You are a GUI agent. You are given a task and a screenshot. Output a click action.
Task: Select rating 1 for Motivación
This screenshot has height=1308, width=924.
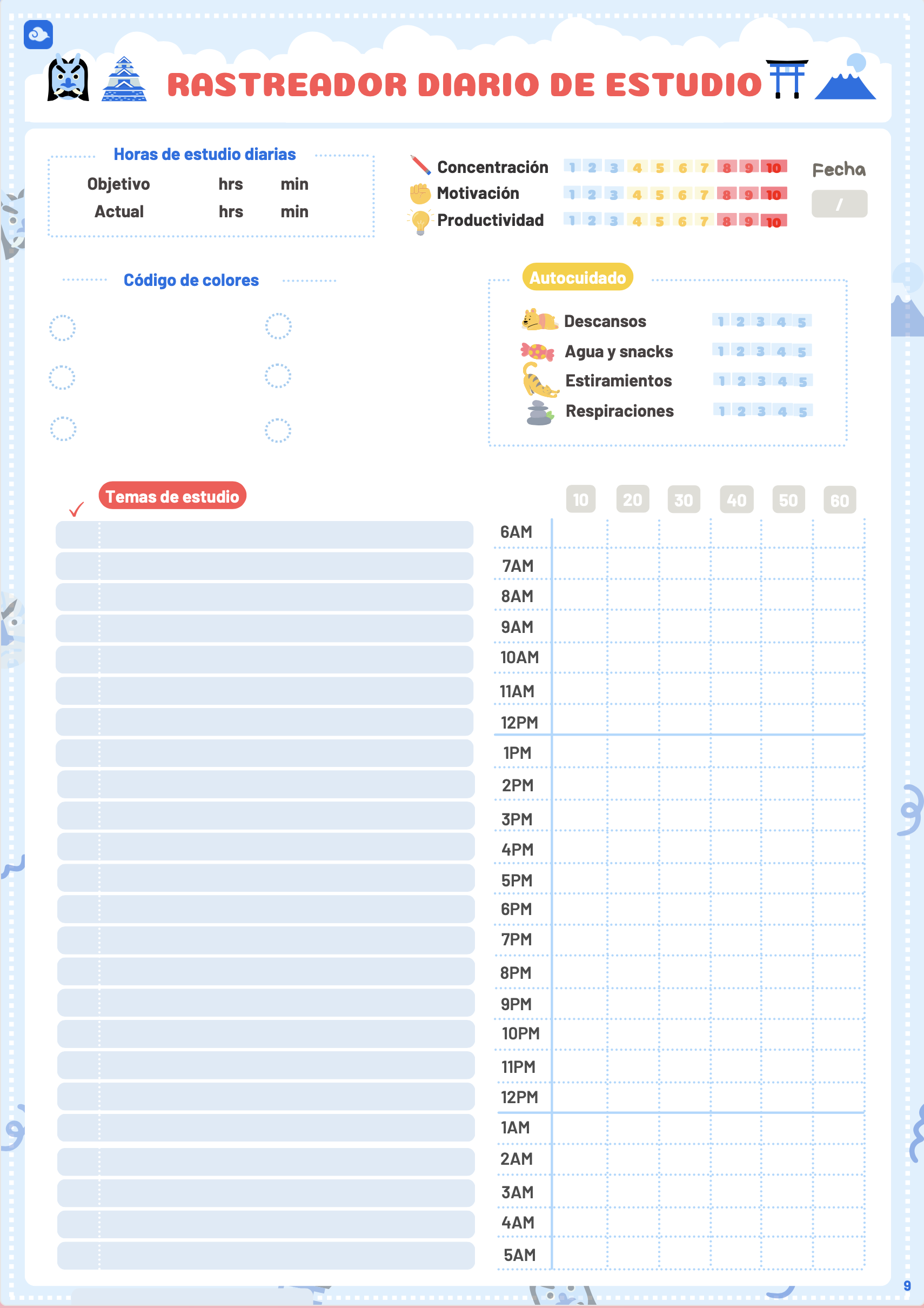[x=572, y=194]
